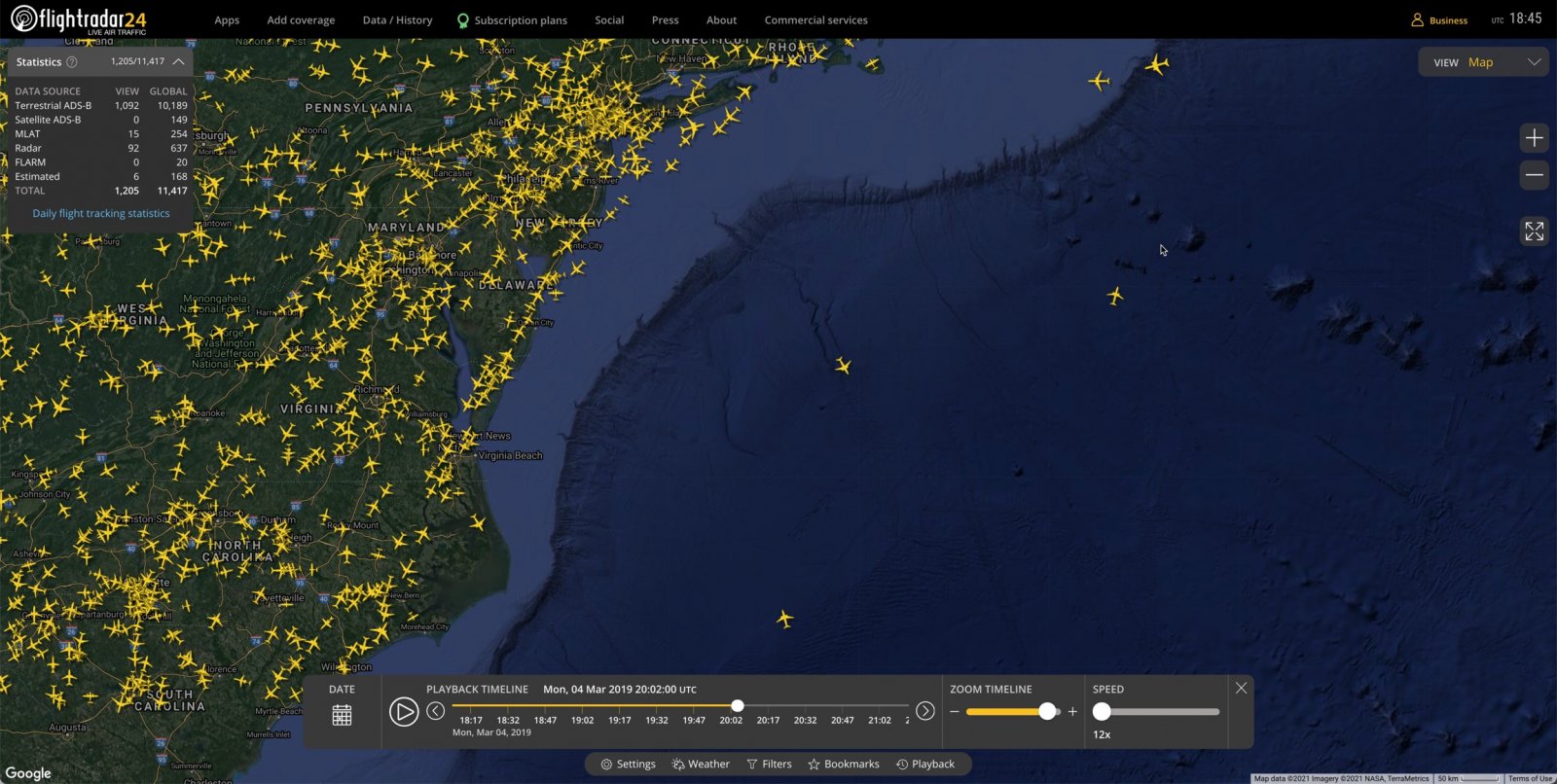The image size is (1557, 784).
Task: Open the date calendar picker
Action: (x=342, y=715)
